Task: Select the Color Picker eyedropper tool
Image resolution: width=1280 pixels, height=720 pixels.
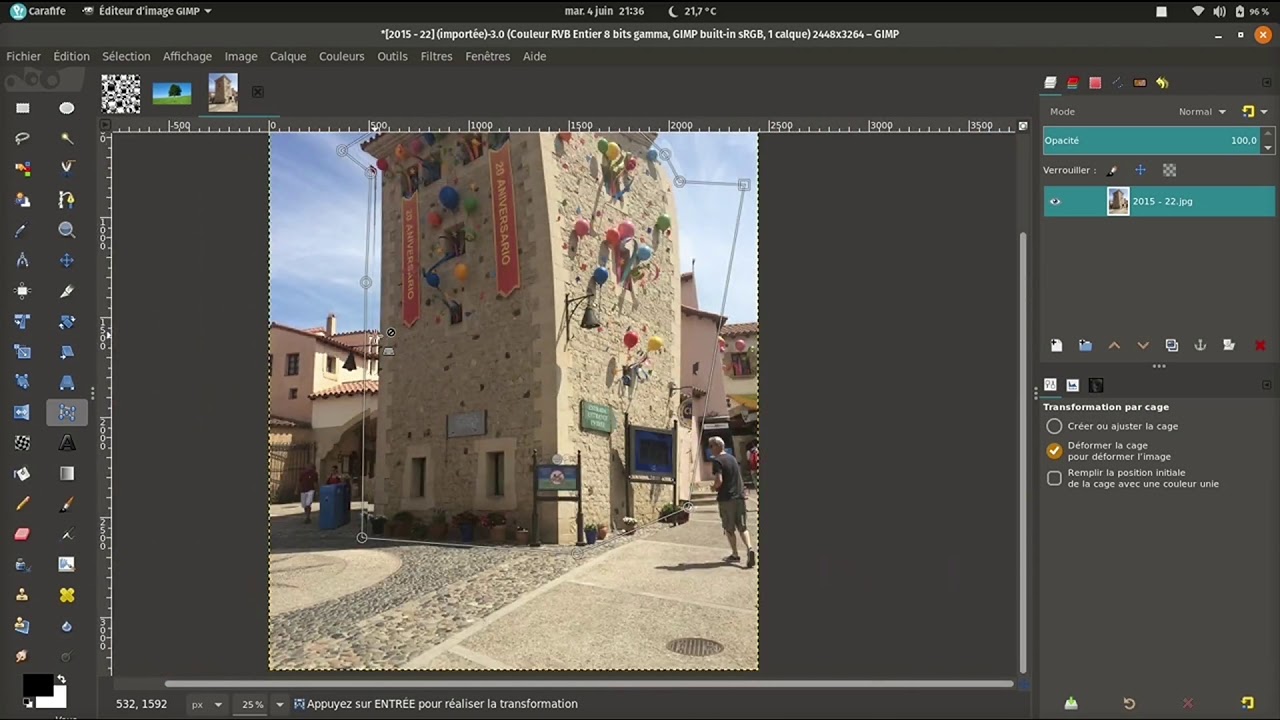Action: 22,230
